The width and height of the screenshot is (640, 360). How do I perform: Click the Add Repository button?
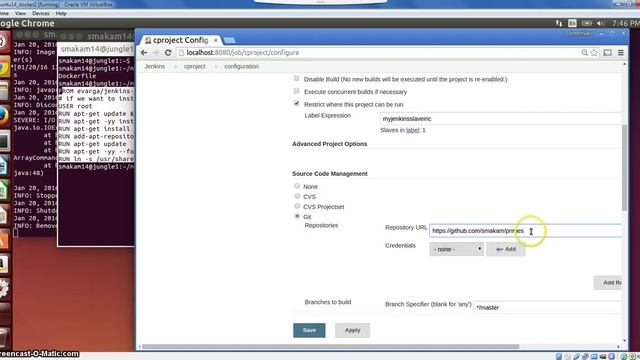608,282
